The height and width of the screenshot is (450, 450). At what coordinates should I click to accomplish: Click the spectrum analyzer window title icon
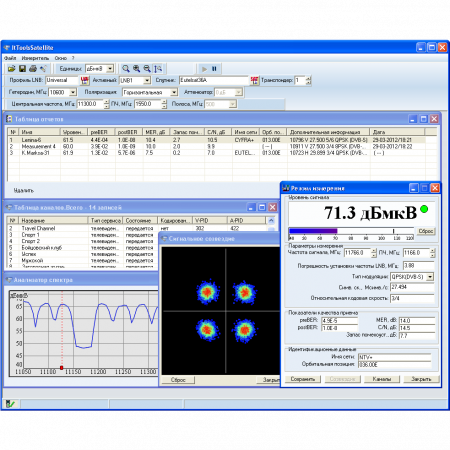pos(9,280)
